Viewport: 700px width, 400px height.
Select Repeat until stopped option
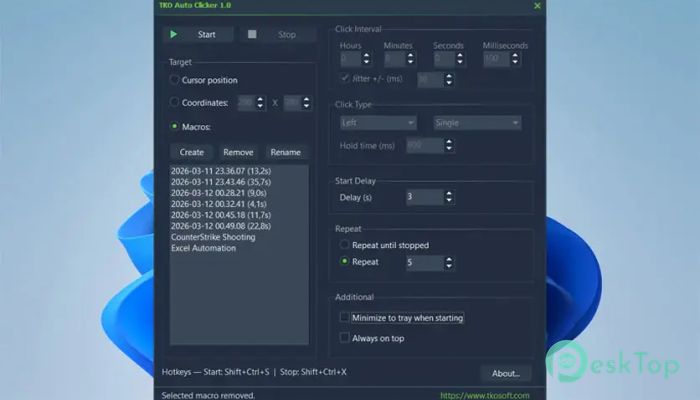click(344, 245)
